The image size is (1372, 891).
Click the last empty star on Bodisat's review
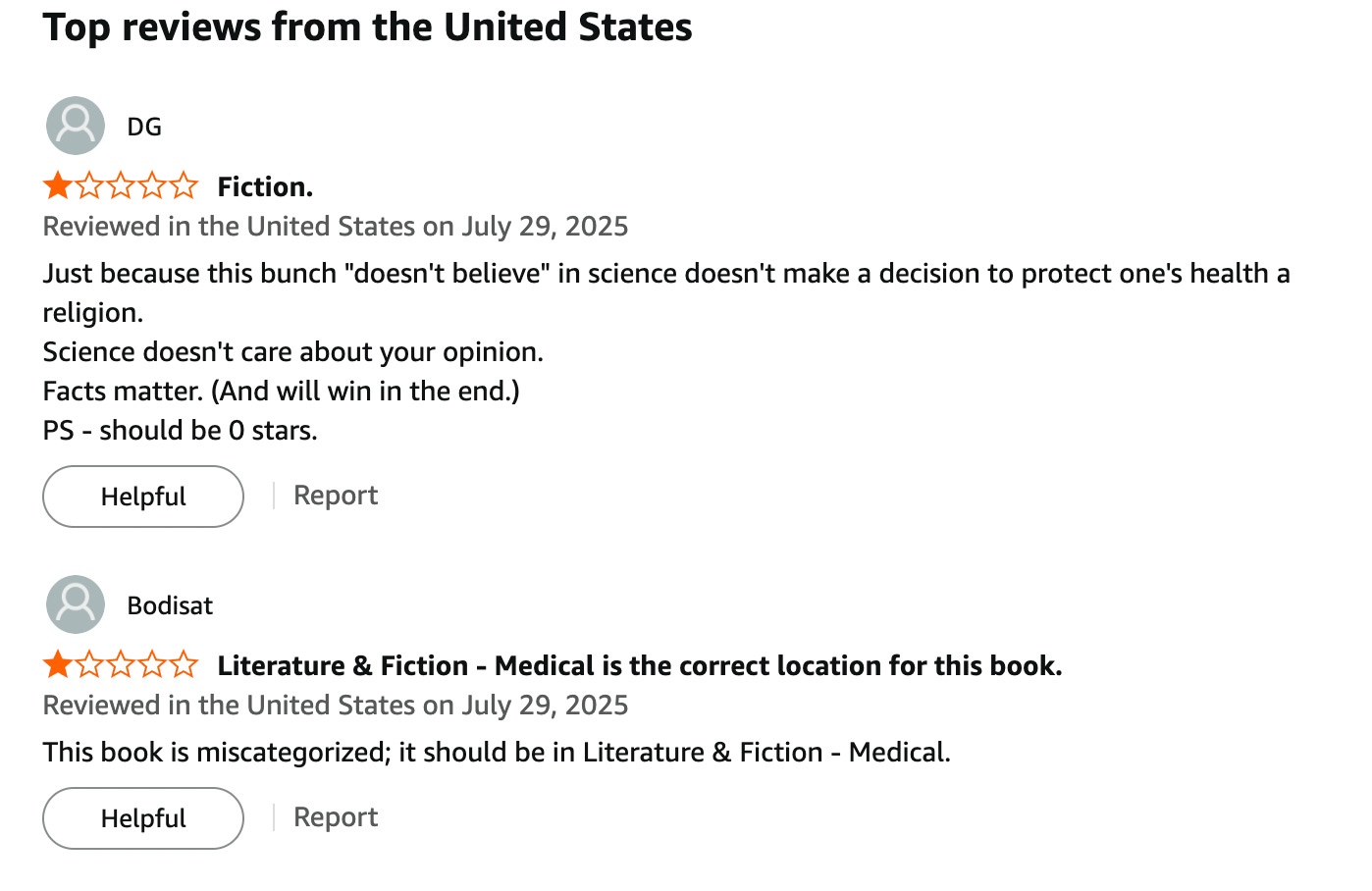tap(184, 664)
